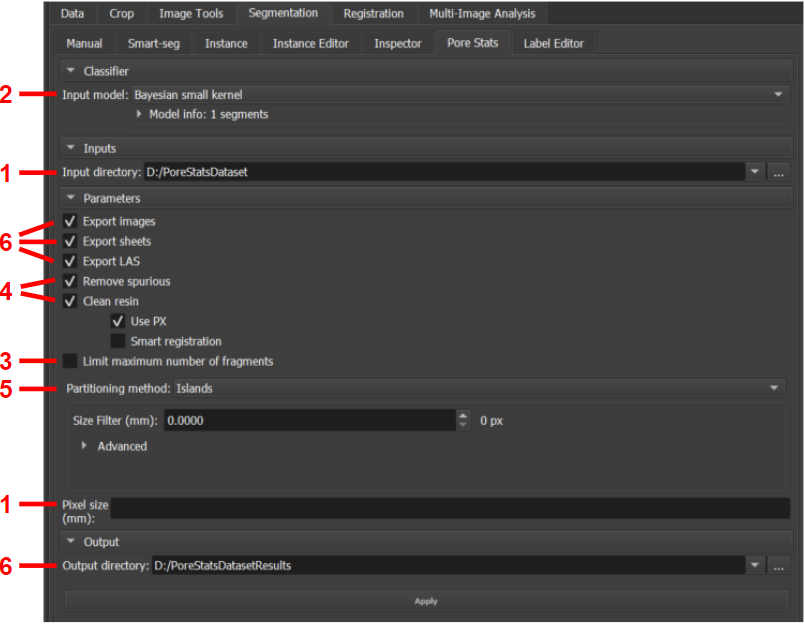Expand the Advanced settings section
Viewport: 805px width, 624px height.
point(84,446)
